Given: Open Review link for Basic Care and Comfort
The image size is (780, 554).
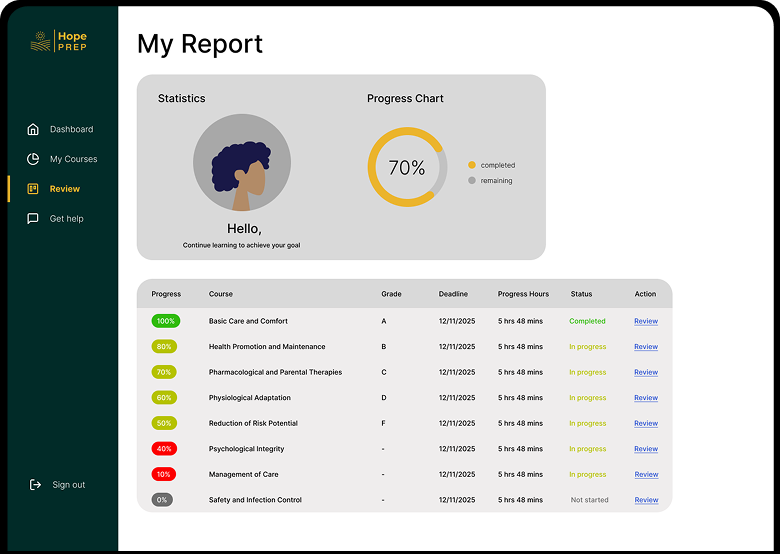Looking at the screenshot, I should pyautogui.click(x=646, y=321).
